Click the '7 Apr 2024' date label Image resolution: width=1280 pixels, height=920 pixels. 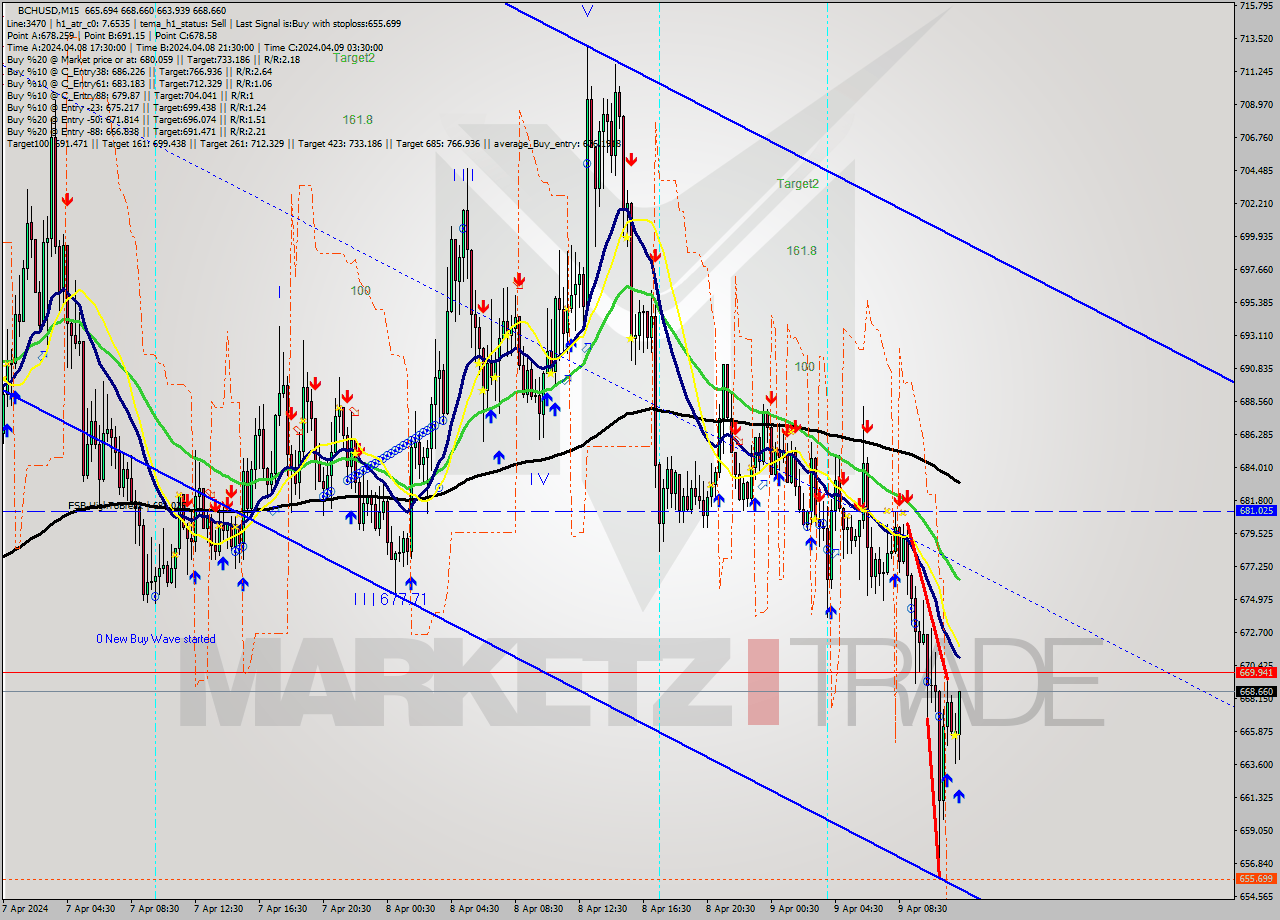[x=26, y=909]
